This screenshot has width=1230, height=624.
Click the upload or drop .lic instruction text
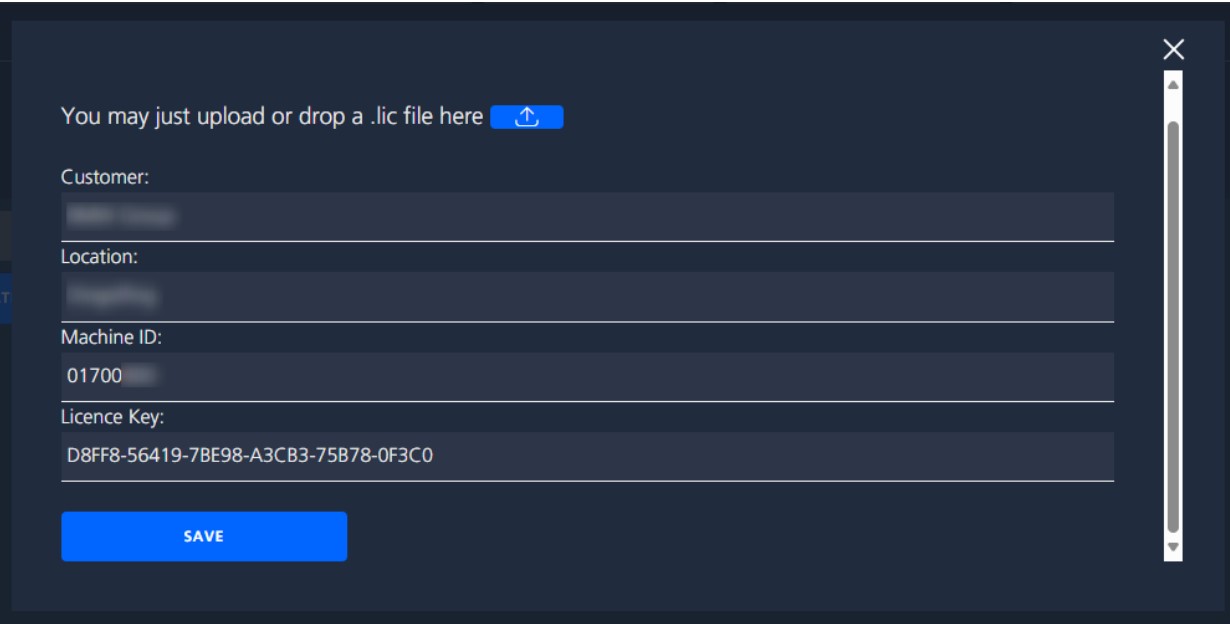coord(272,118)
